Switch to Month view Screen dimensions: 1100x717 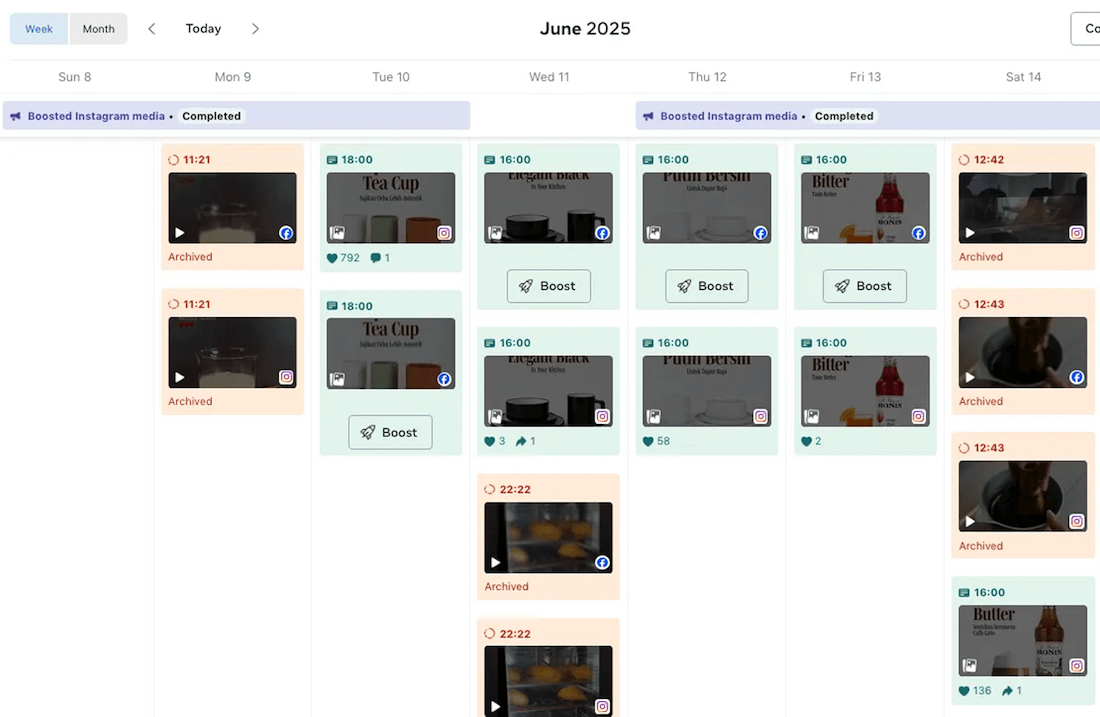[98, 28]
